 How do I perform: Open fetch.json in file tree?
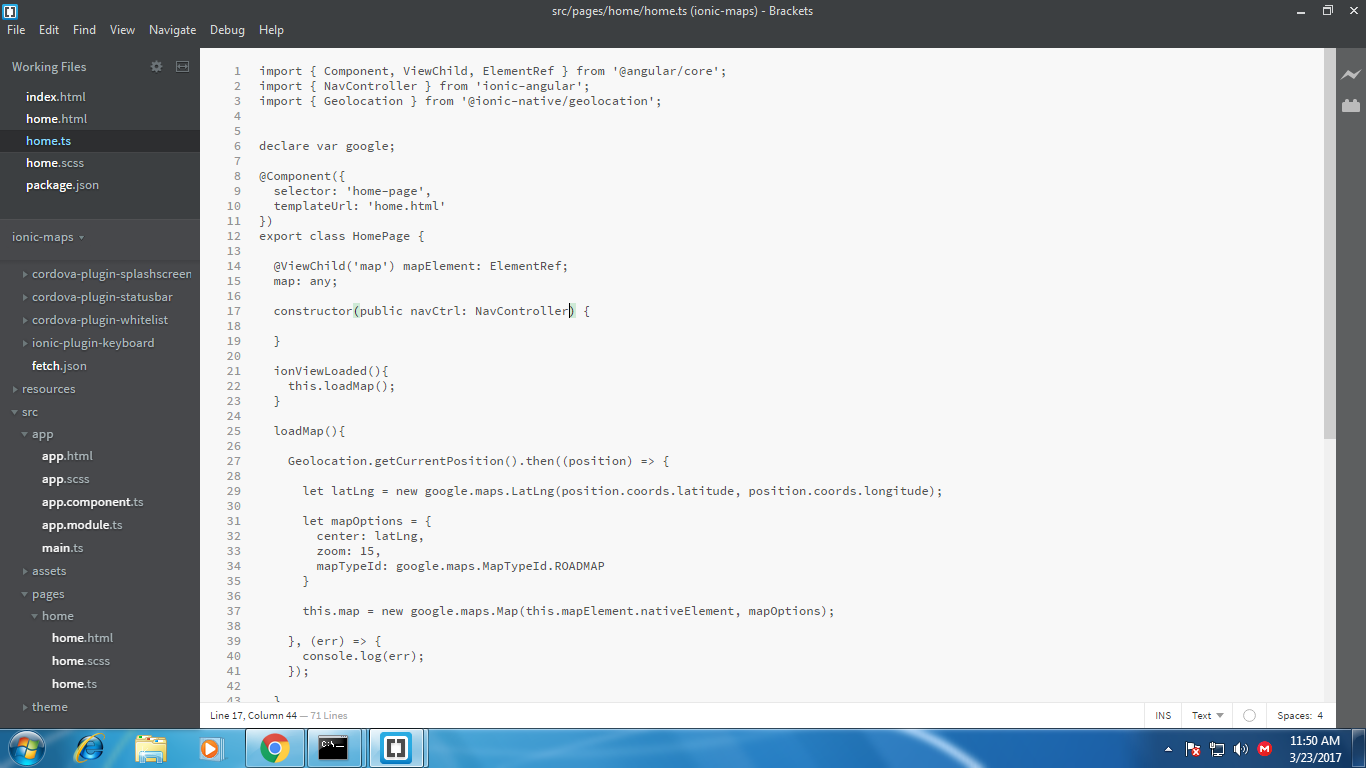(59, 366)
